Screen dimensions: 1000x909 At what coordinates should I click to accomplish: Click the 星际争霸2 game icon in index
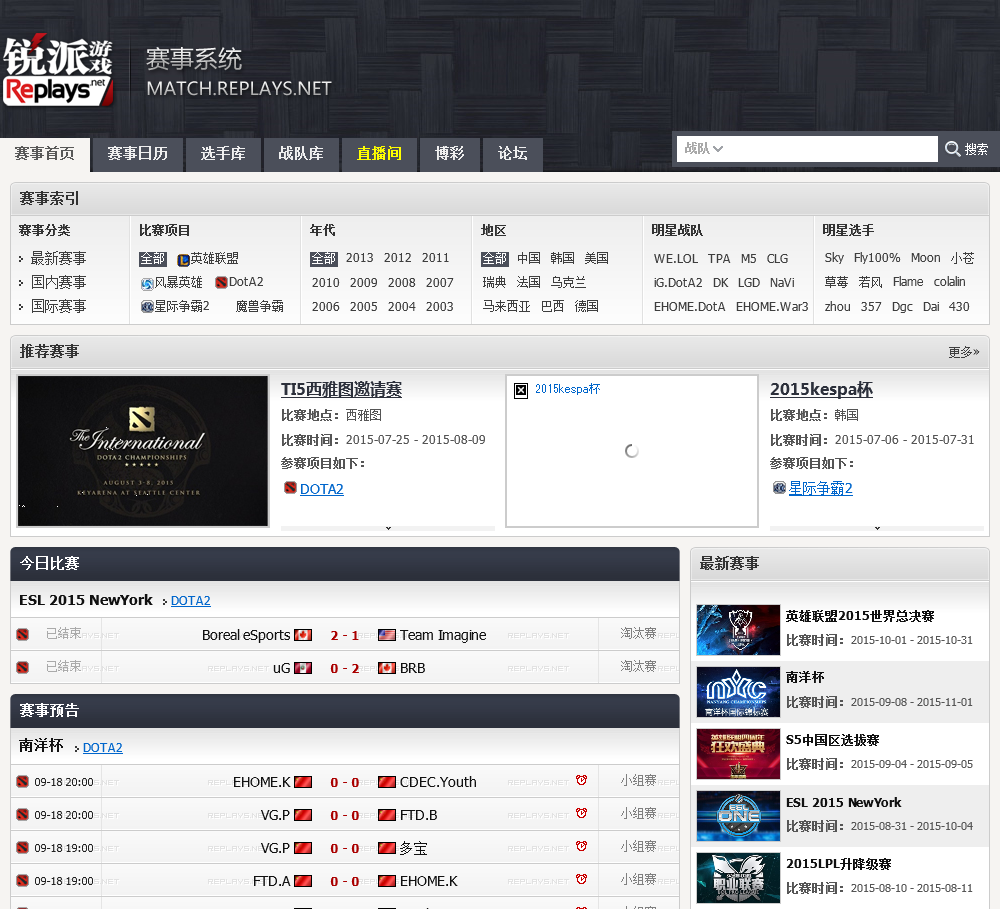147,307
